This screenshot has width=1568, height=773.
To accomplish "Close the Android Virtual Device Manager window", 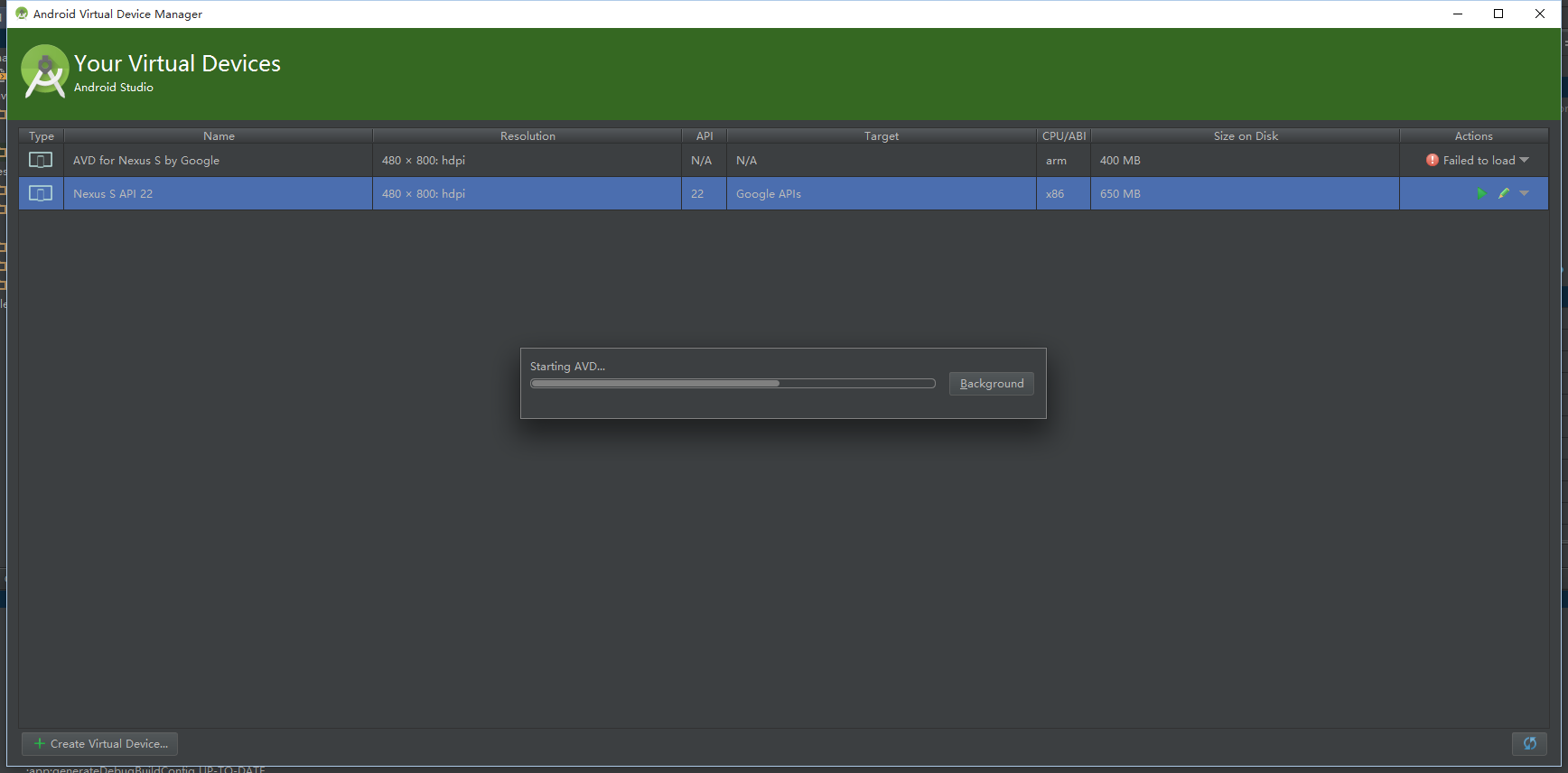I will 1540,14.
